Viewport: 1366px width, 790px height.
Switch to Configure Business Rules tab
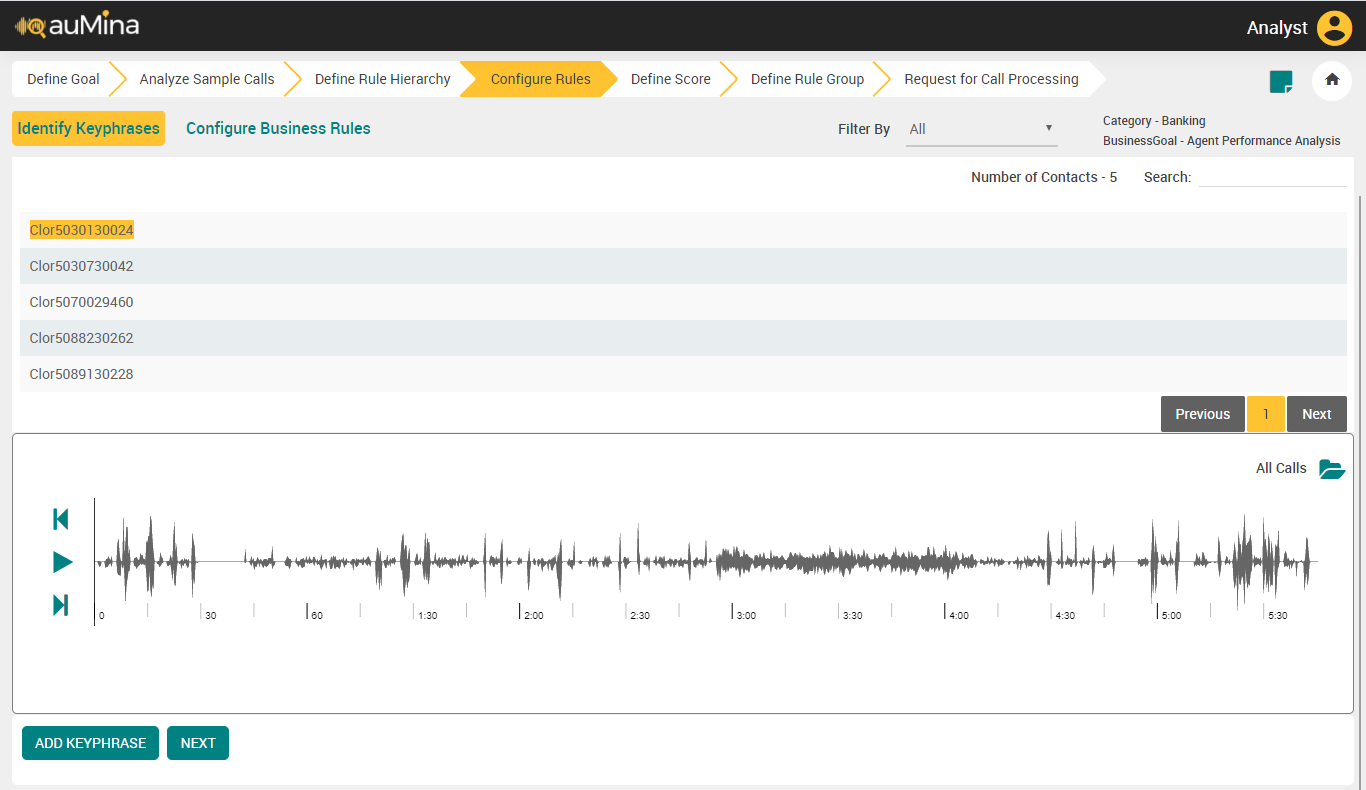pos(278,128)
